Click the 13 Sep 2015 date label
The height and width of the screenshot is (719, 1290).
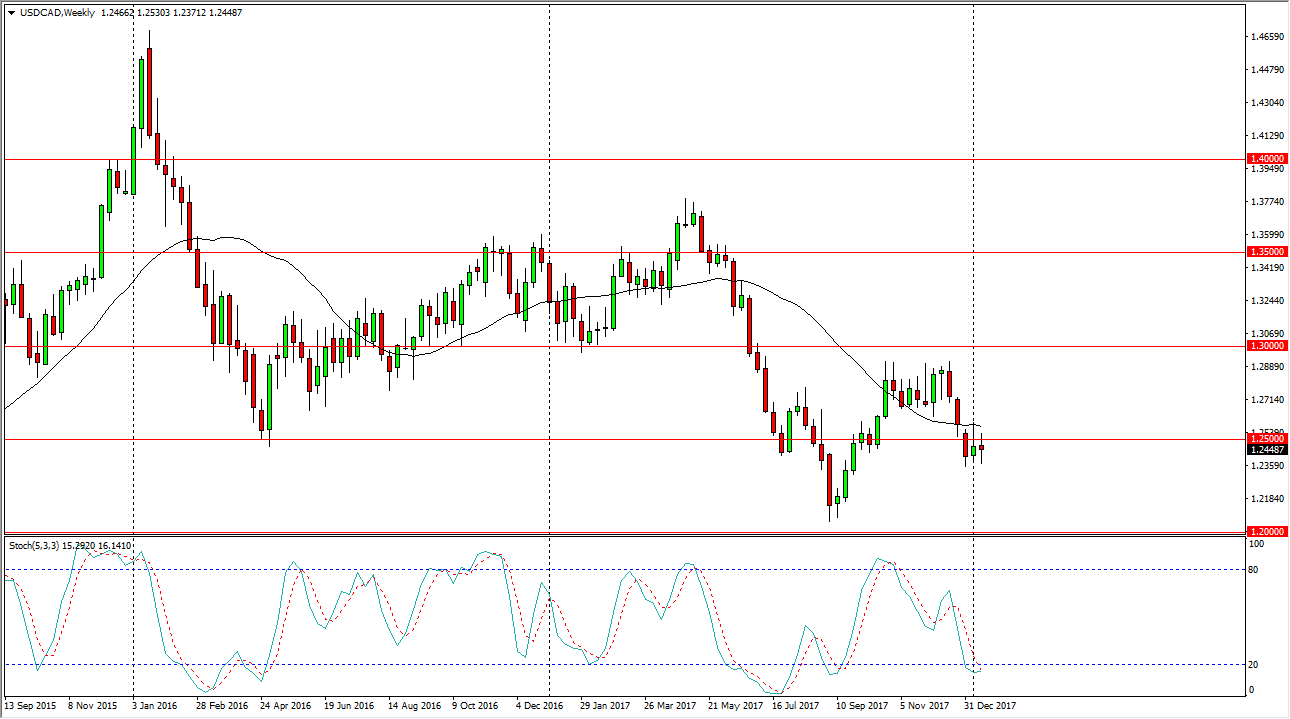[32, 706]
